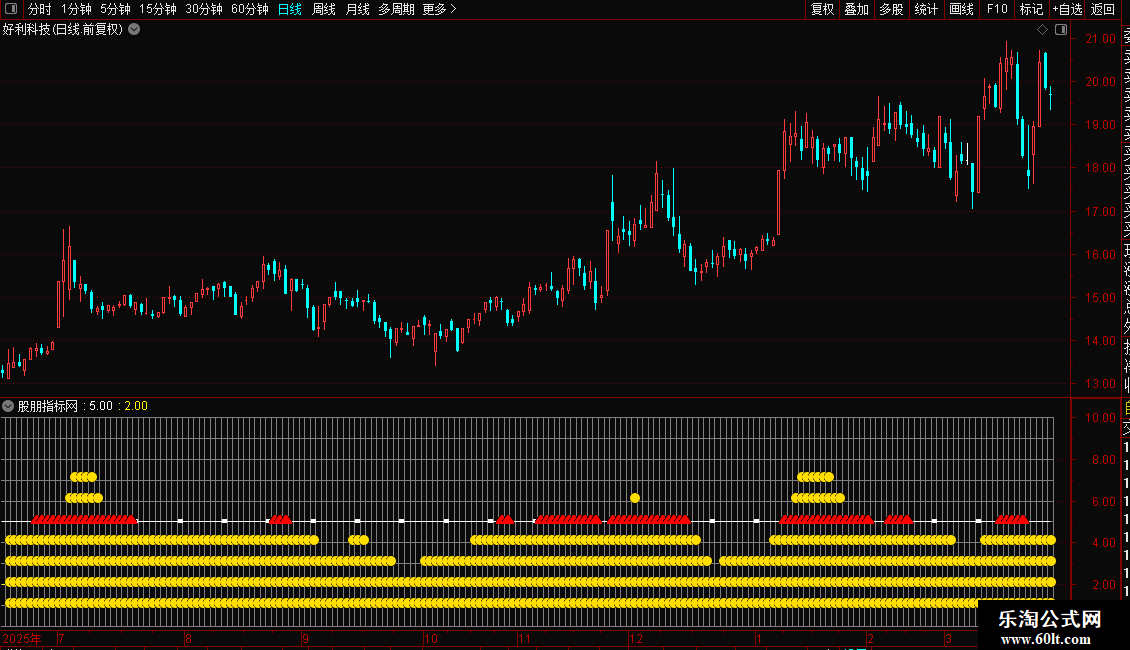The width and height of the screenshot is (1130, 650).
Task: Click the indicator value 5.00
Action: pos(101,406)
